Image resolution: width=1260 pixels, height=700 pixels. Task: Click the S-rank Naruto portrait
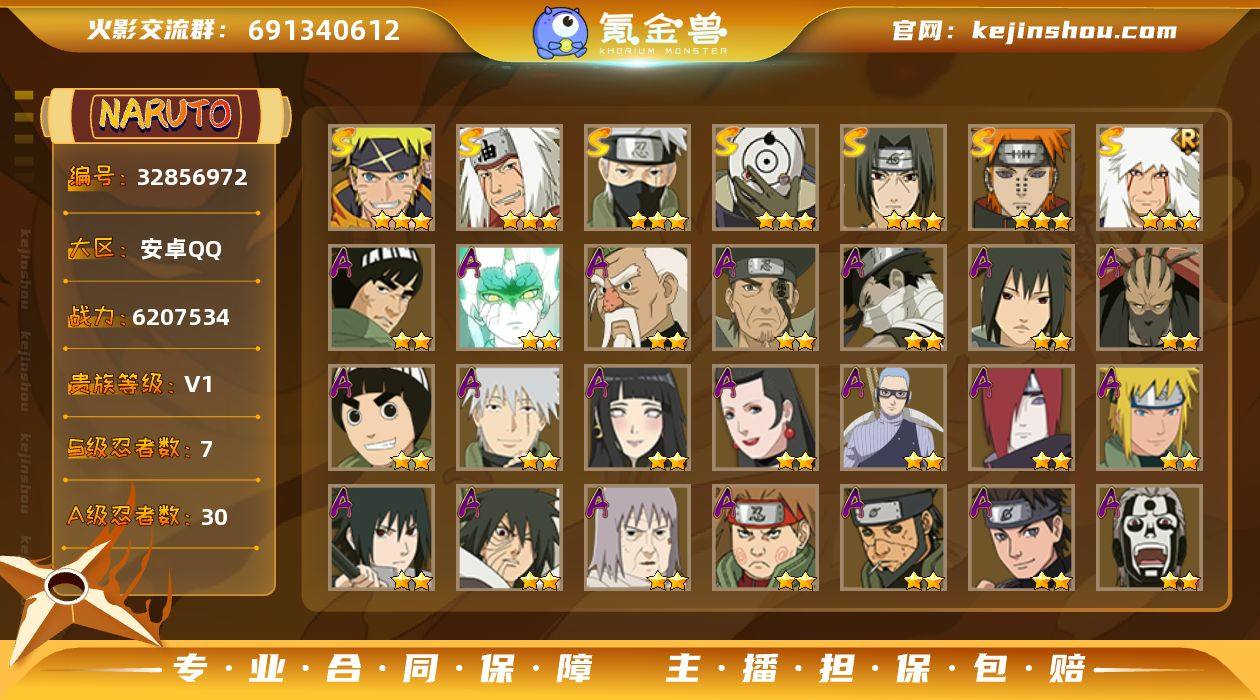point(381,178)
